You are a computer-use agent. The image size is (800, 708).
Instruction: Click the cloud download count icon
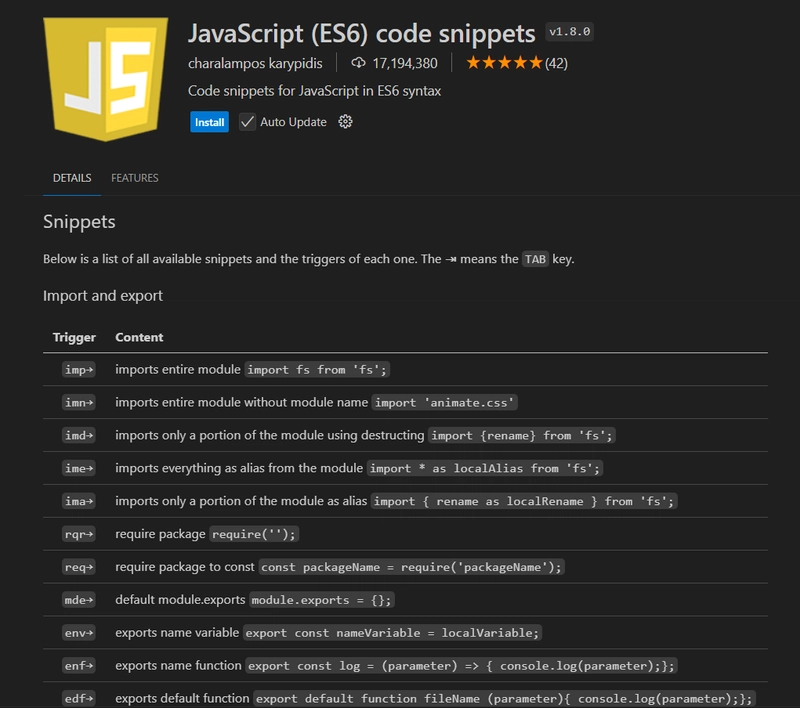tap(358, 63)
